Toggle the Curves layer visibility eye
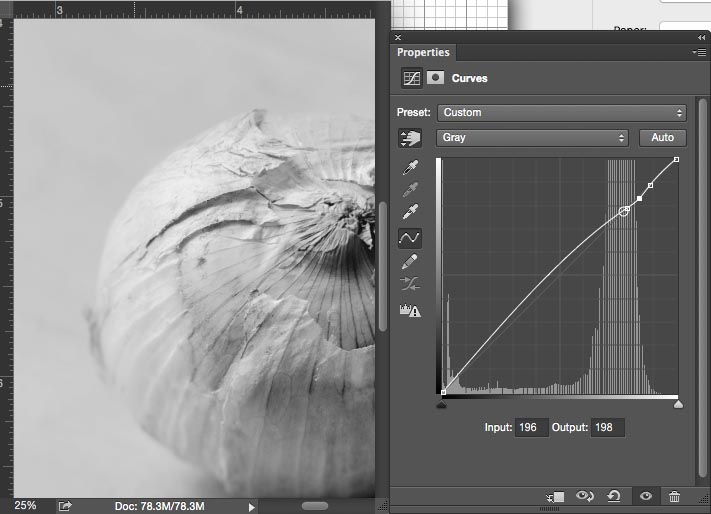This screenshot has width=711, height=514. (x=646, y=496)
